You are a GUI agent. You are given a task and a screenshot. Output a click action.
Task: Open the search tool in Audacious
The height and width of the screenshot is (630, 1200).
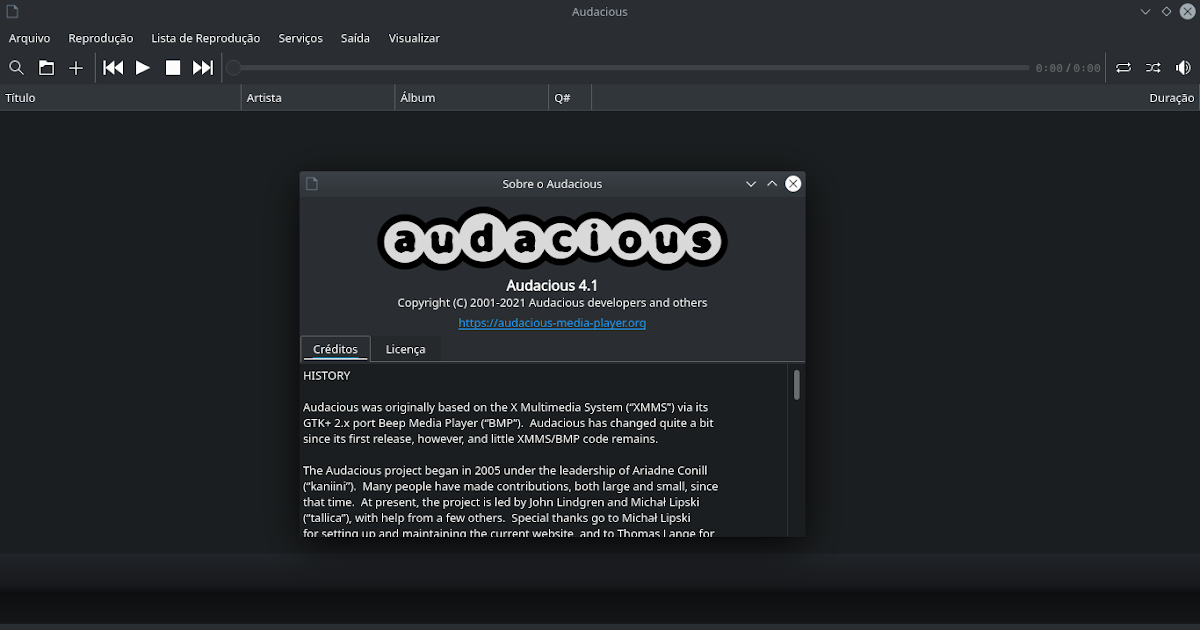16,67
